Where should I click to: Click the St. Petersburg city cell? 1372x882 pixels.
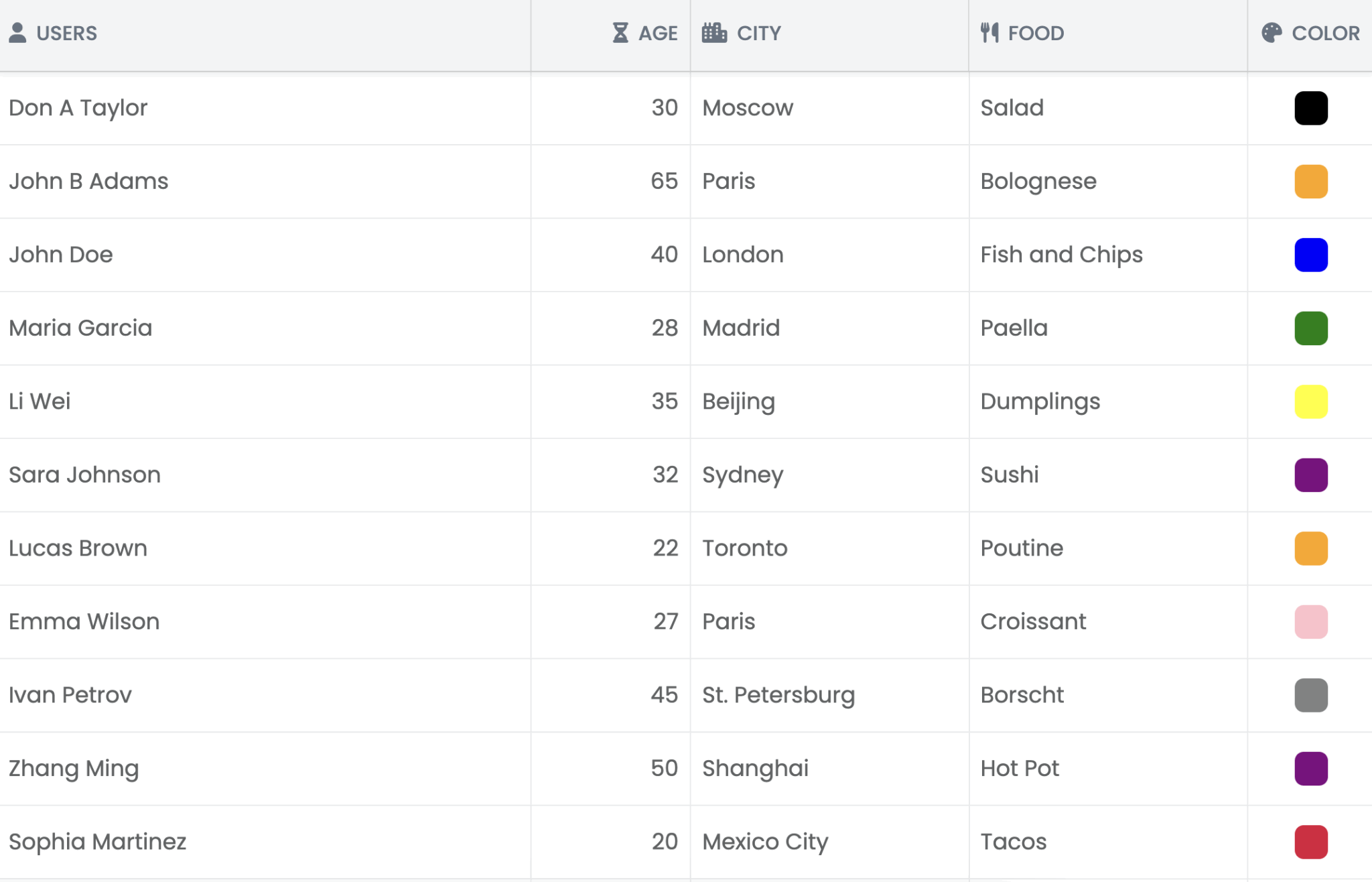pos(778,695)
